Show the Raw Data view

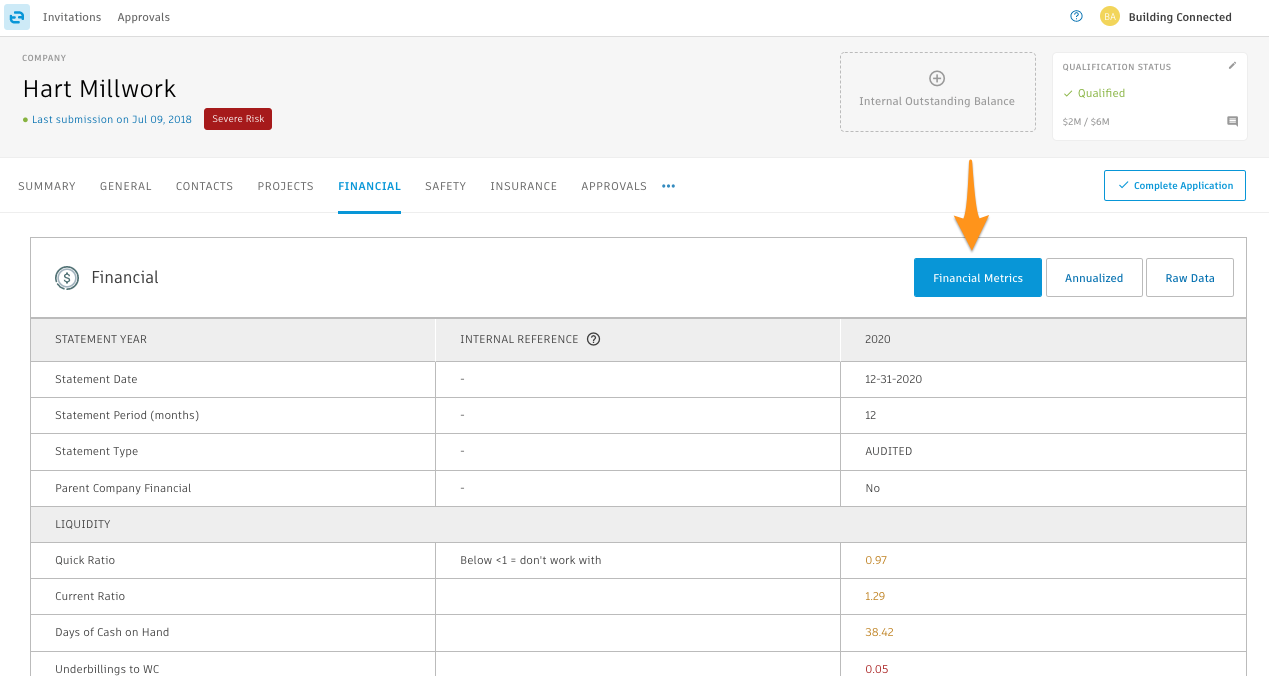click(1189, 278)
